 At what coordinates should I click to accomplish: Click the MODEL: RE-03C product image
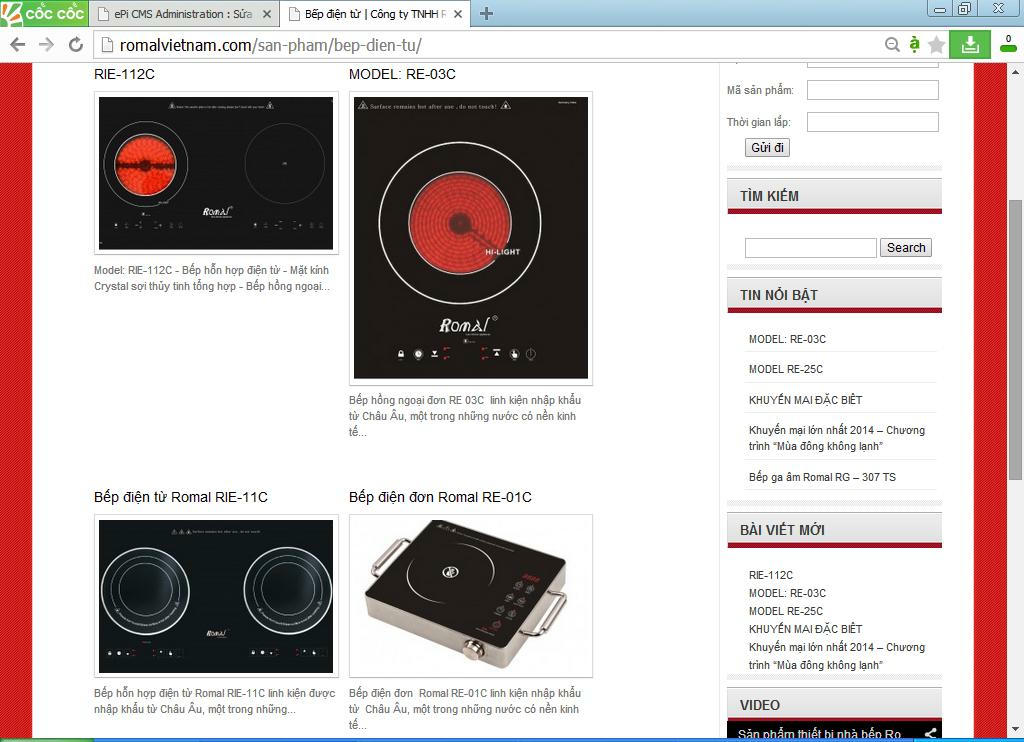tap(470, 238)
